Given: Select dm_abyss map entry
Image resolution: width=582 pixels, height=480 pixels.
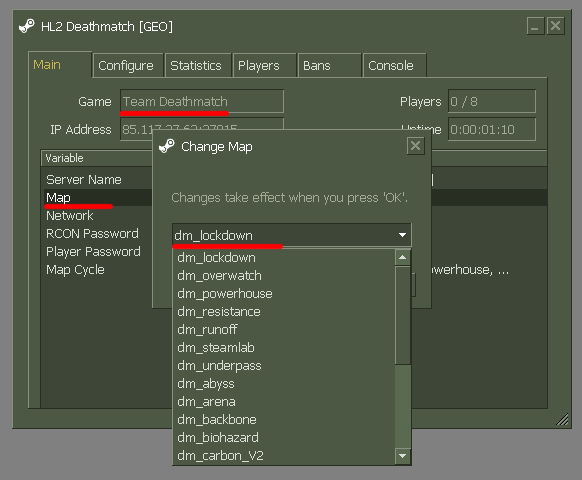Looking at the screenshot, I should coord(284,384).
